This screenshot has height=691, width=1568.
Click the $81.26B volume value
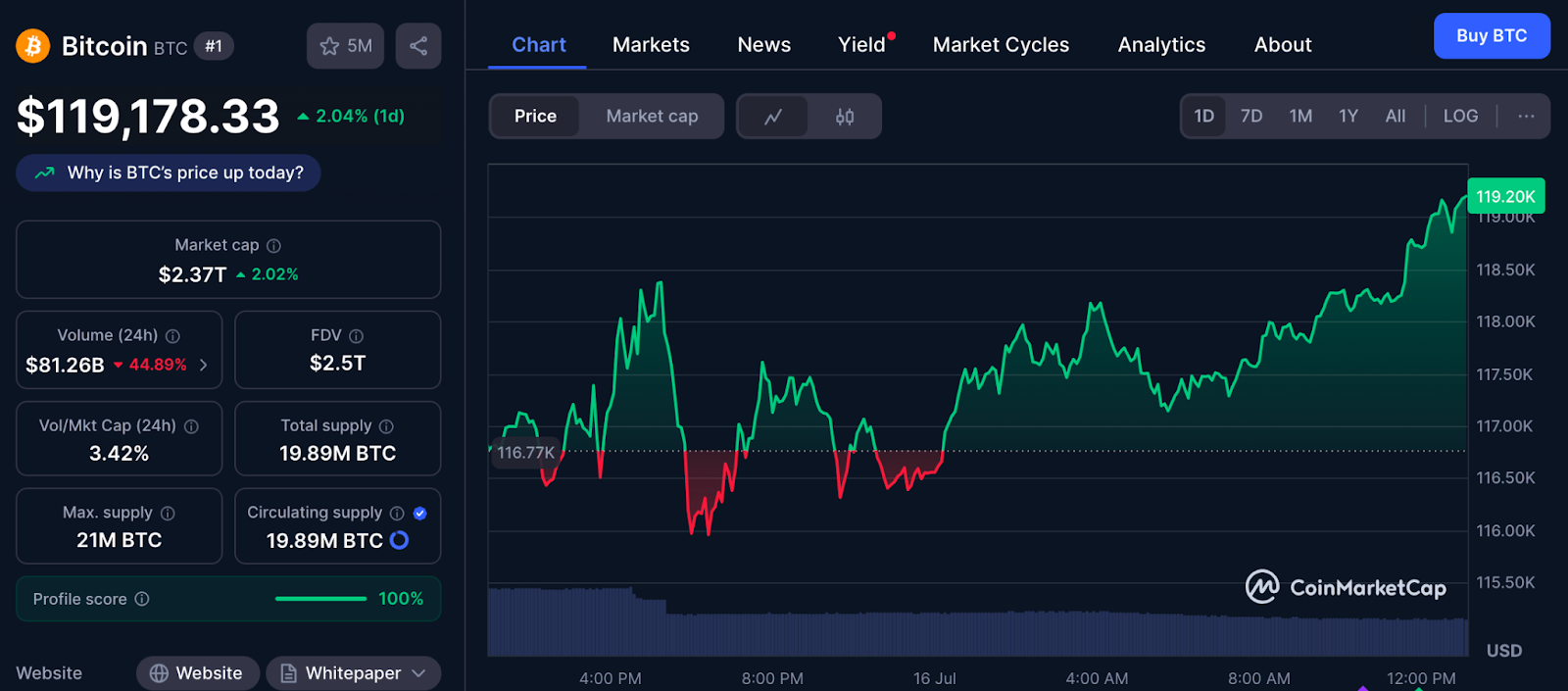point(65,365)
